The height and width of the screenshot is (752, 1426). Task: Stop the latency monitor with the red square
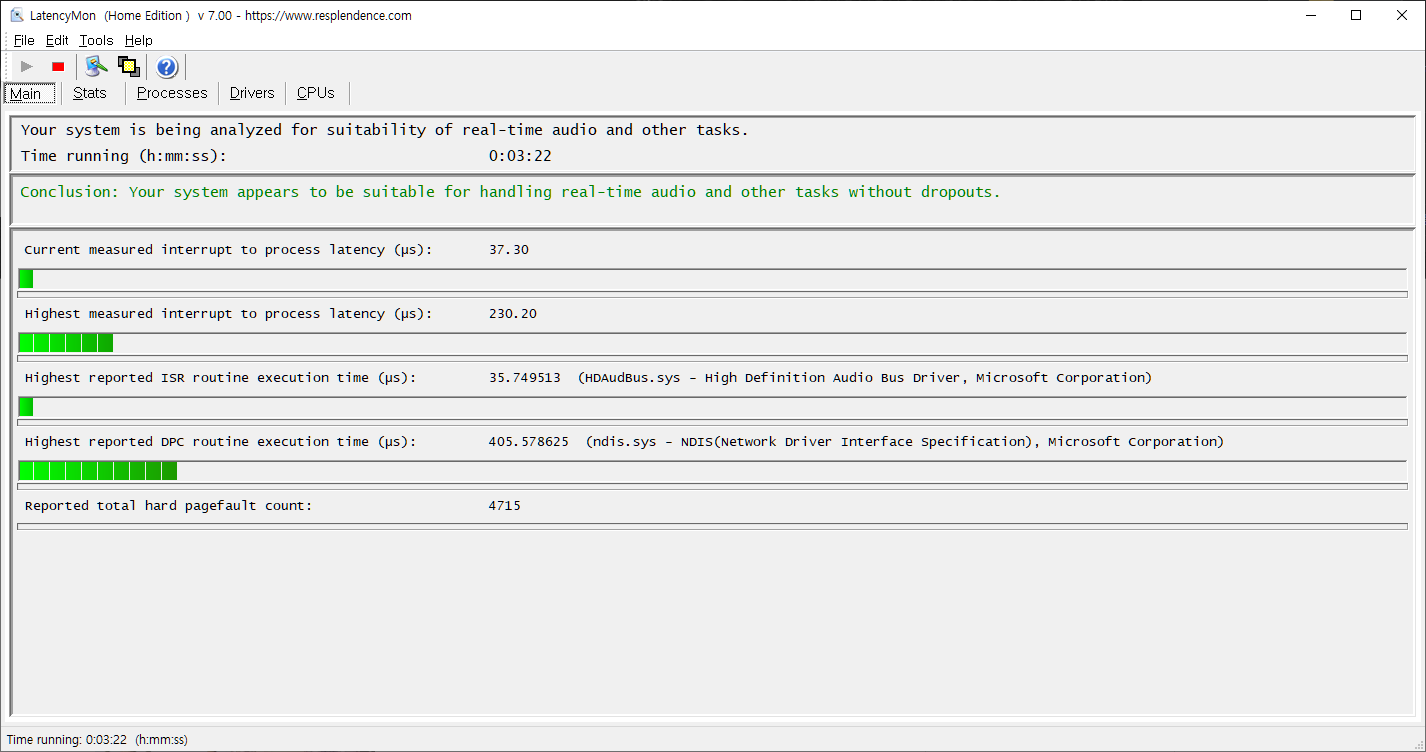pyautogui.click(x=58, y=67)
